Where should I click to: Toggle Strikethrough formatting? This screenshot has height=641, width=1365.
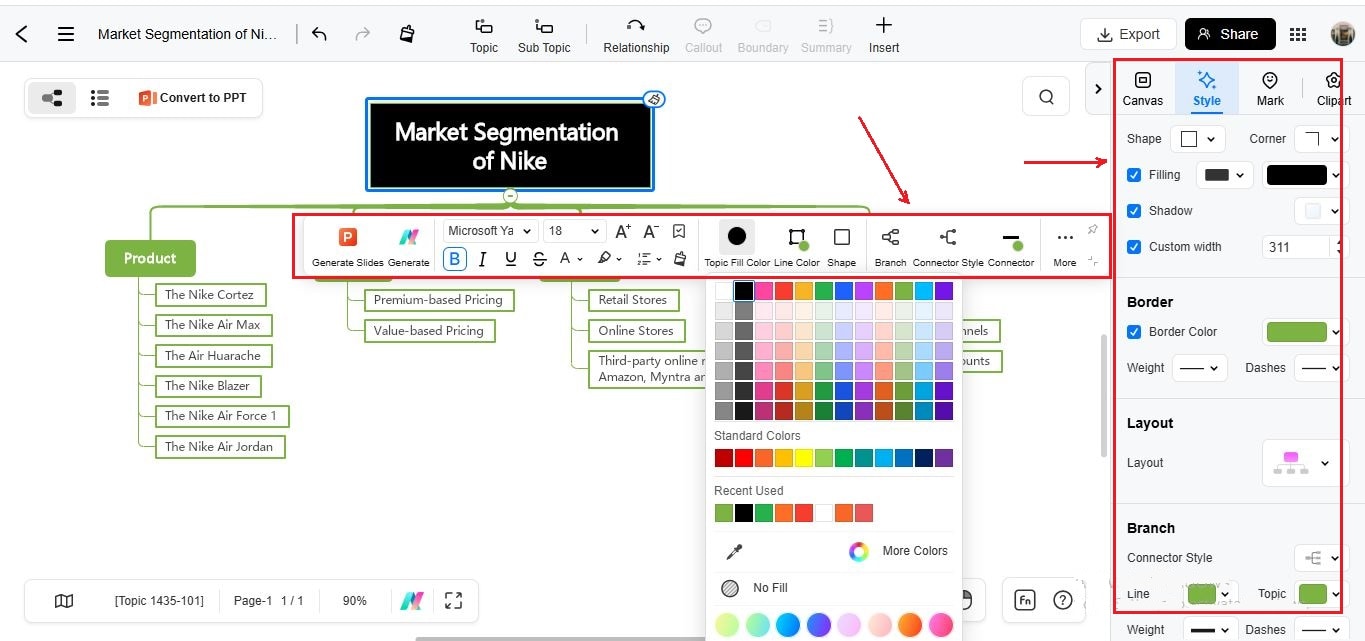click(539, 259)
